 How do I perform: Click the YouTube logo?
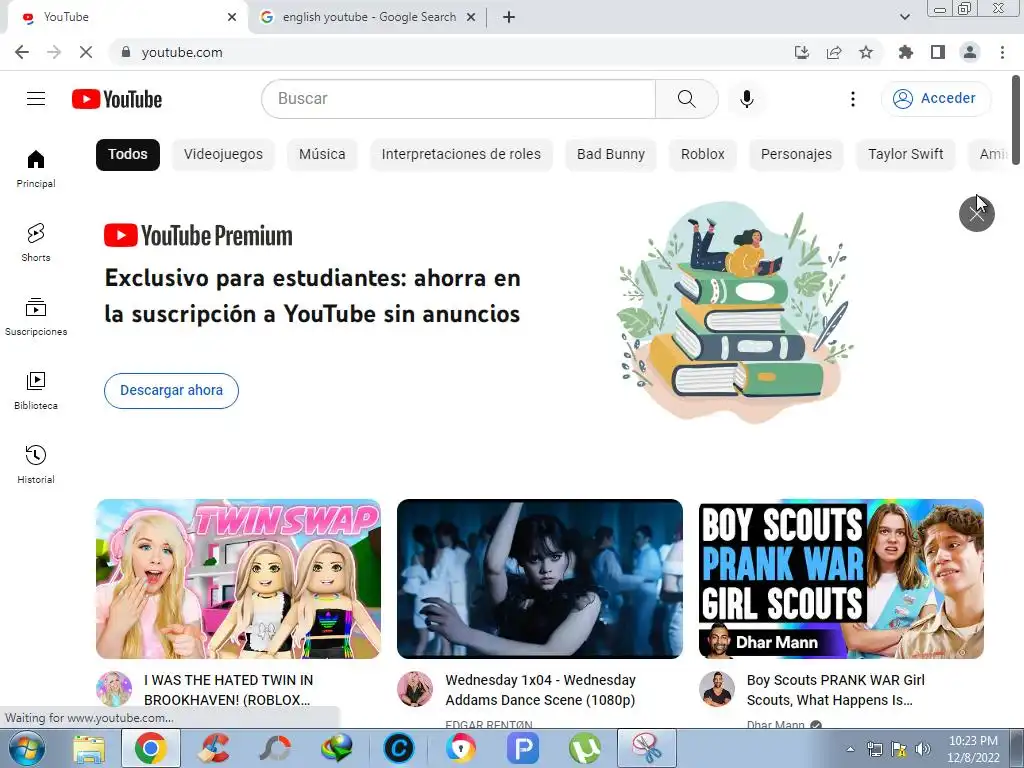click(x=117, y=99)
